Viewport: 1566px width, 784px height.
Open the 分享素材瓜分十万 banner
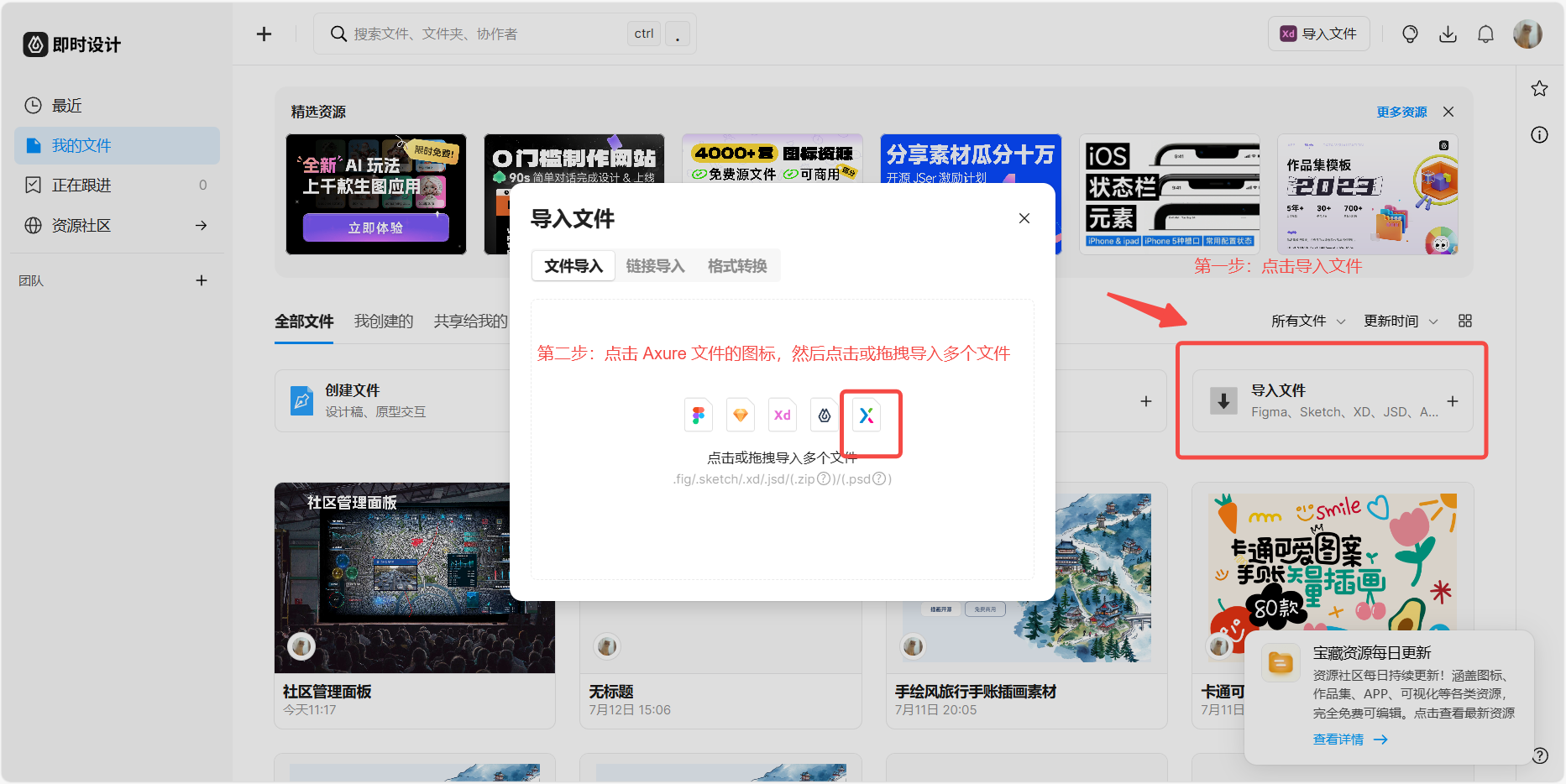tap(970, 159)
